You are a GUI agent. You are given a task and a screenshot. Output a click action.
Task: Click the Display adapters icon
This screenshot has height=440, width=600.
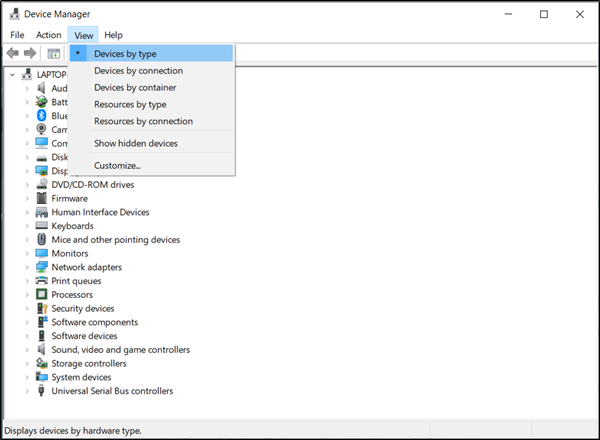coord(41,171)
